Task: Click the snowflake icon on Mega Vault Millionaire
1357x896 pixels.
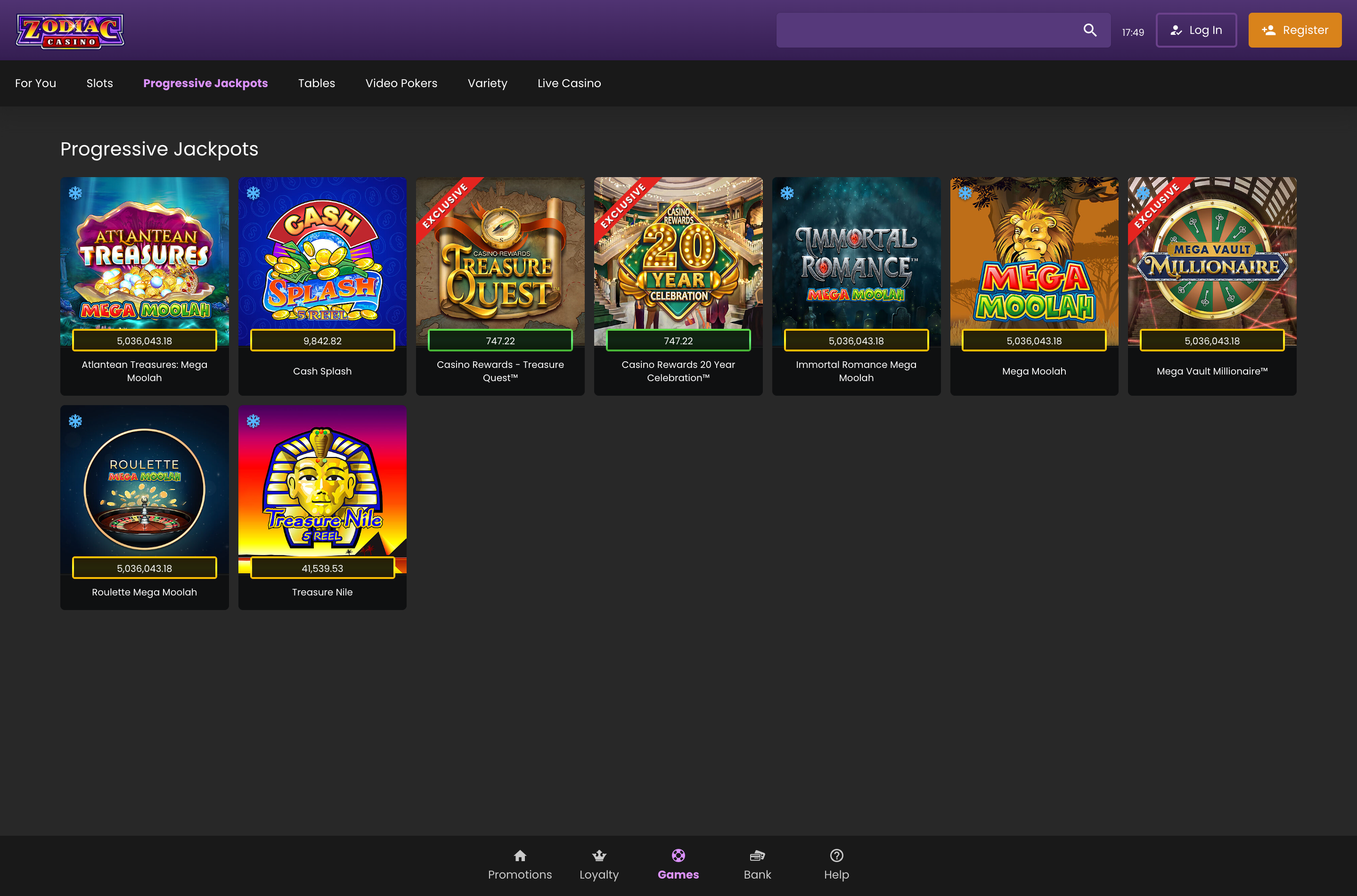Action: (x=1143, y=193)
